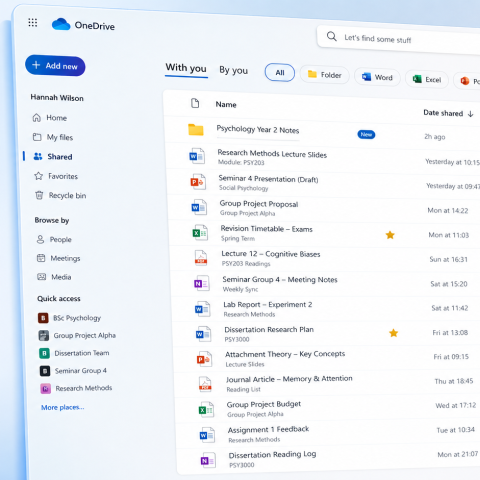Image resolution: width=480 pixels, height=480 pixels.
Task: Click Word icon of Assignment 1 Feedback
Action: (x=207, y=435)
